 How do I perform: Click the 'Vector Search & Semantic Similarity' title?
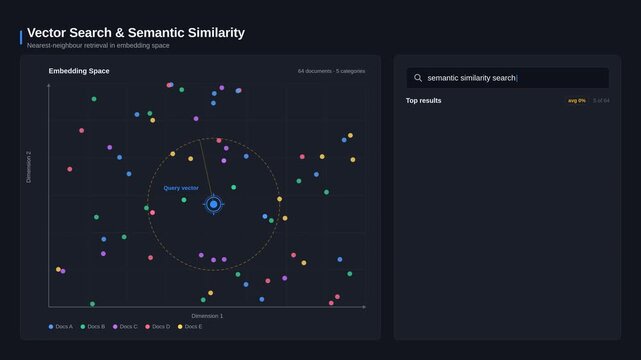pyautogui.click(x=136, y=33)
